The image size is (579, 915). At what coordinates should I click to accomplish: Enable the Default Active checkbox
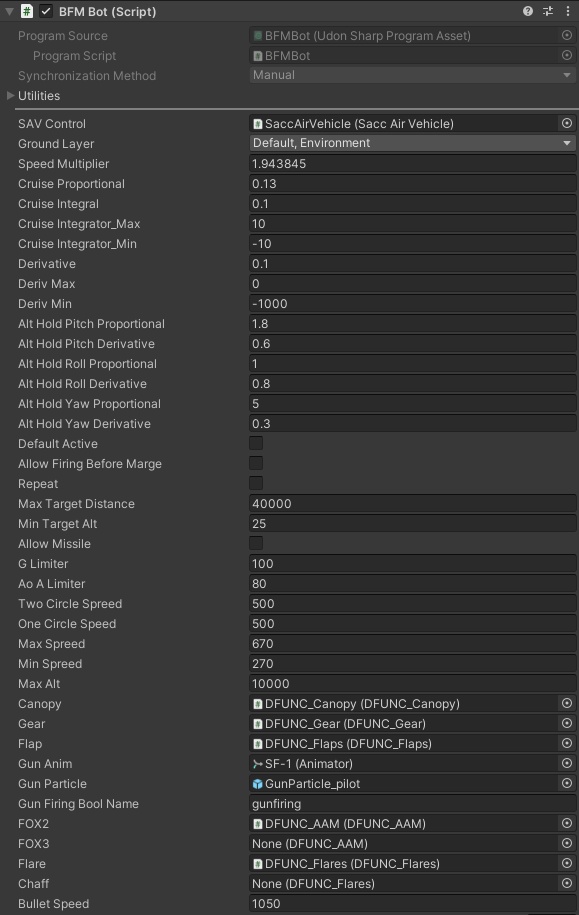coord(256,443)
